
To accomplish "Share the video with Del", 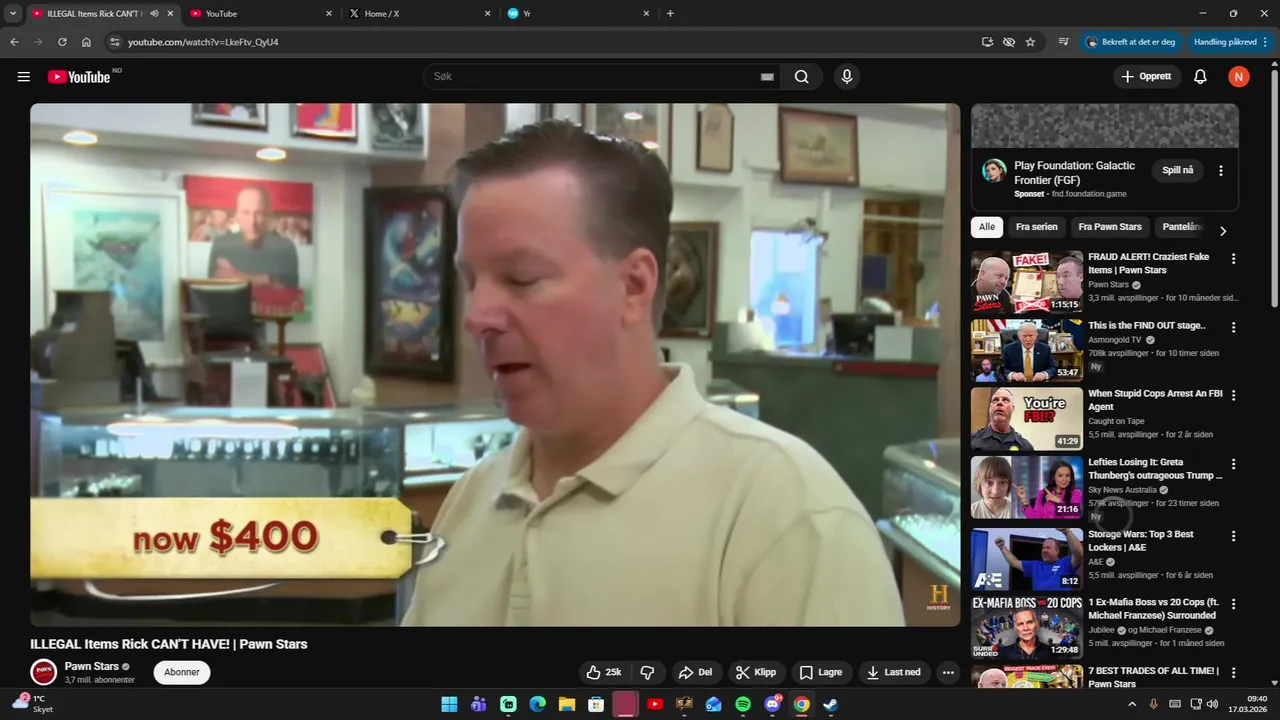I will (x=695, y=672).
